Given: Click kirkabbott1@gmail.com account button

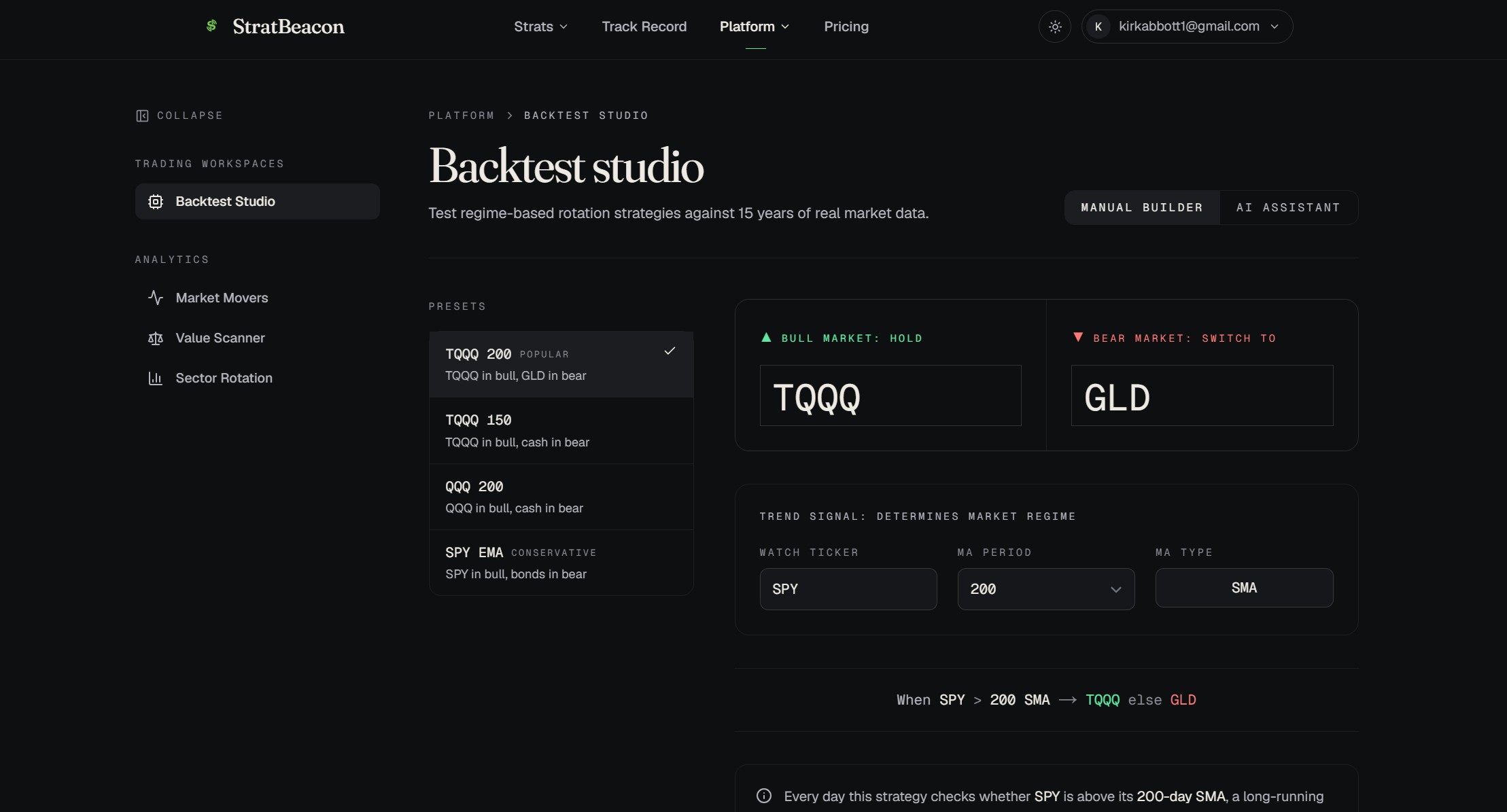Looking at the screenshot, I should pos(1187,27).
